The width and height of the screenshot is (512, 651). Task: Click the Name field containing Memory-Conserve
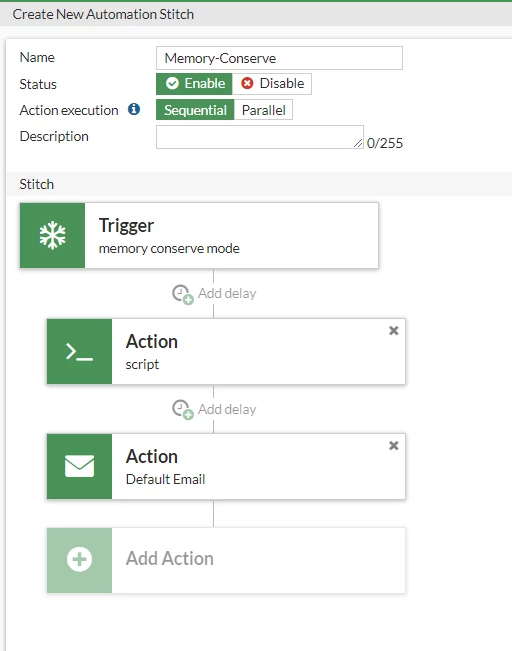coord(279,58)
